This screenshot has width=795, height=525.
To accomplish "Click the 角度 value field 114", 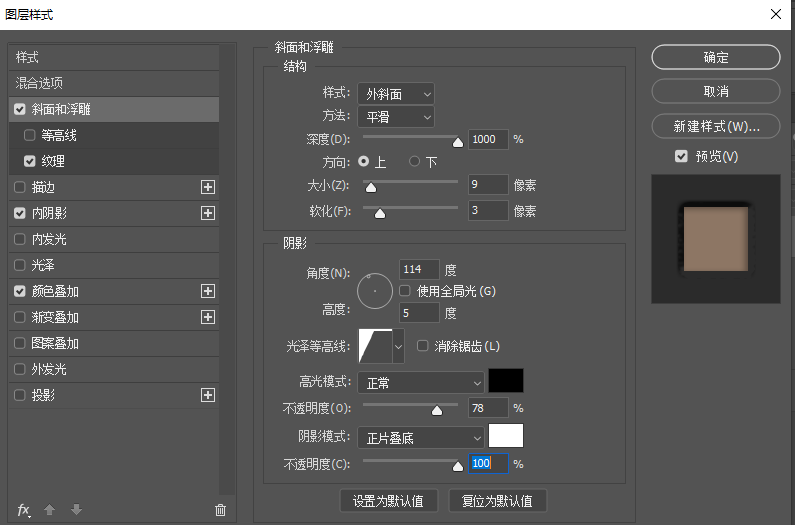I will click(x=419, y=269).
